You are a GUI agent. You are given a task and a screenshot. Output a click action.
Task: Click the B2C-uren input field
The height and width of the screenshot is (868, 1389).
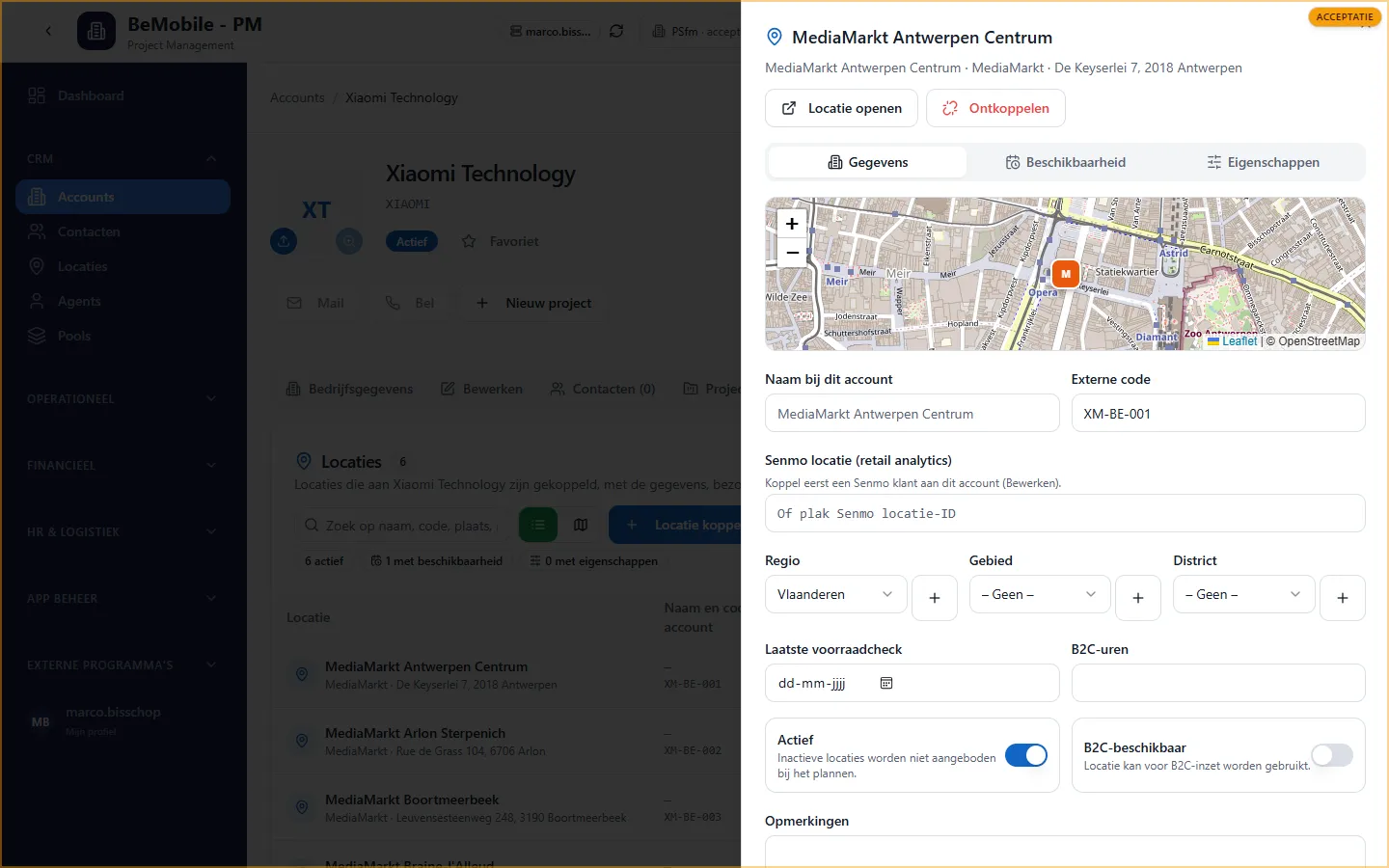click(1218, 683)
